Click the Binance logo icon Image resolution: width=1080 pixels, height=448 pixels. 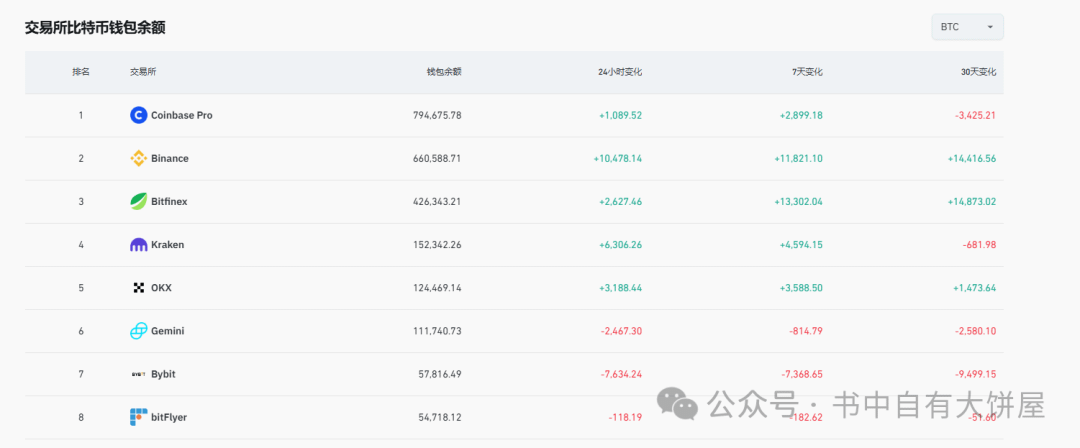pyautogui.click(x=138, y=158)
